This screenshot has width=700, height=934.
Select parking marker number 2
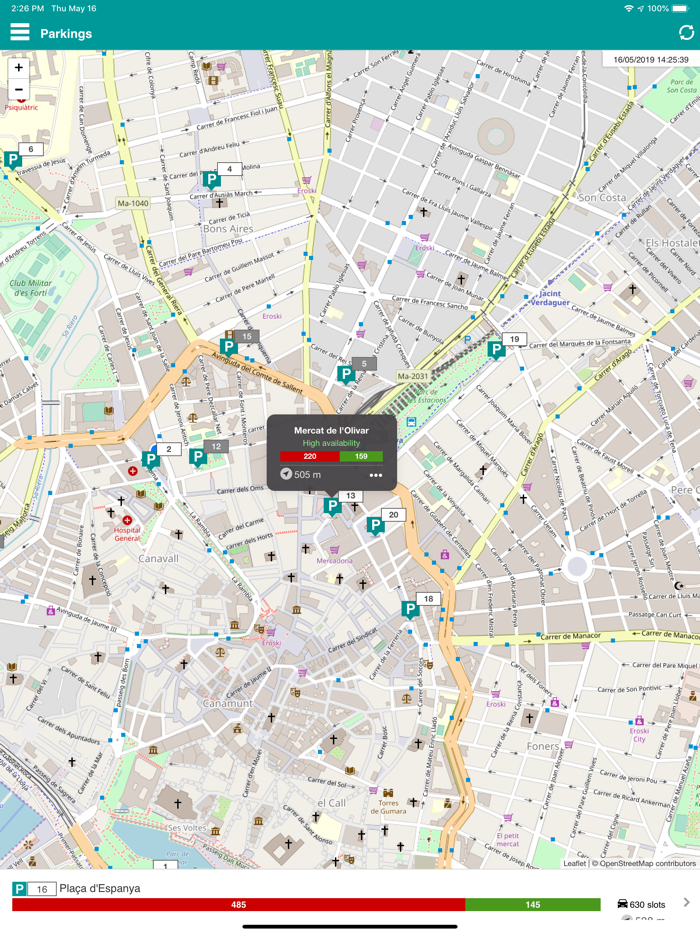151,459
